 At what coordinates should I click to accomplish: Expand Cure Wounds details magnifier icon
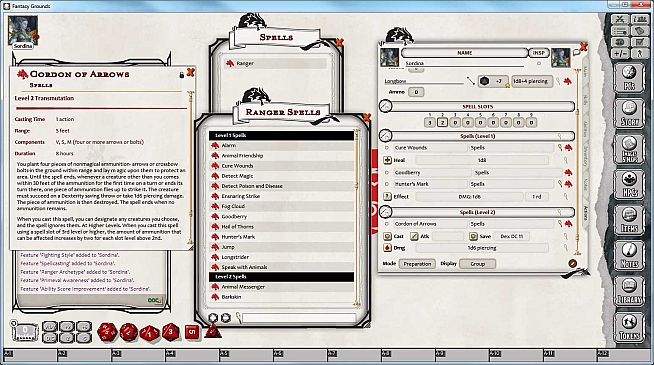point(560,148)
